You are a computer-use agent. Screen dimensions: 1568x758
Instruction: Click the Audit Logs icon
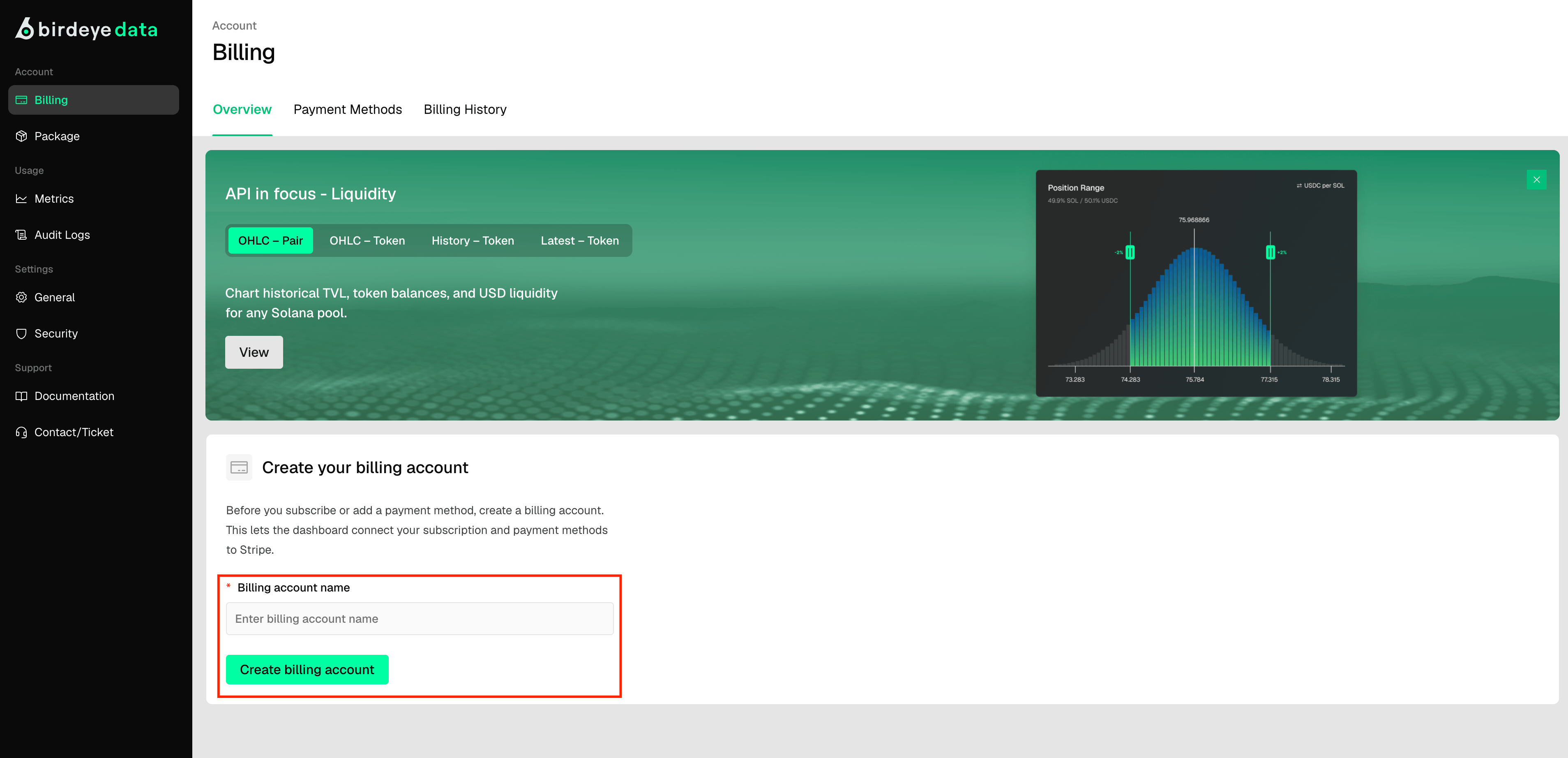pos(21,235)
